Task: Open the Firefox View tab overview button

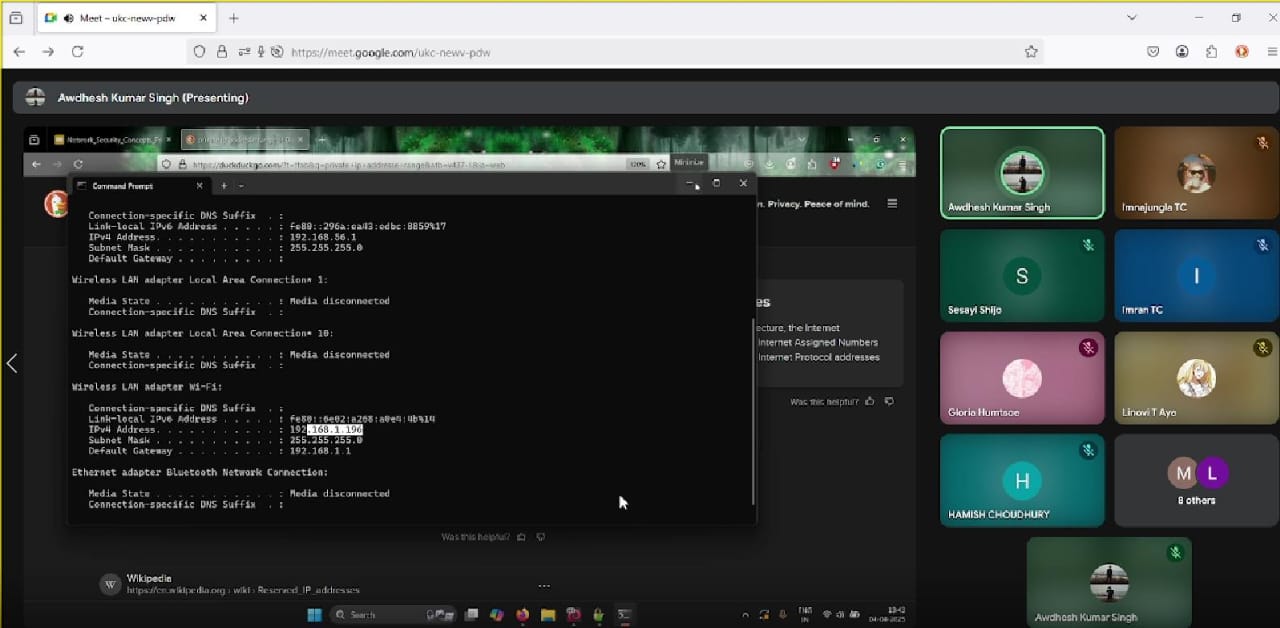Action: 16,18
